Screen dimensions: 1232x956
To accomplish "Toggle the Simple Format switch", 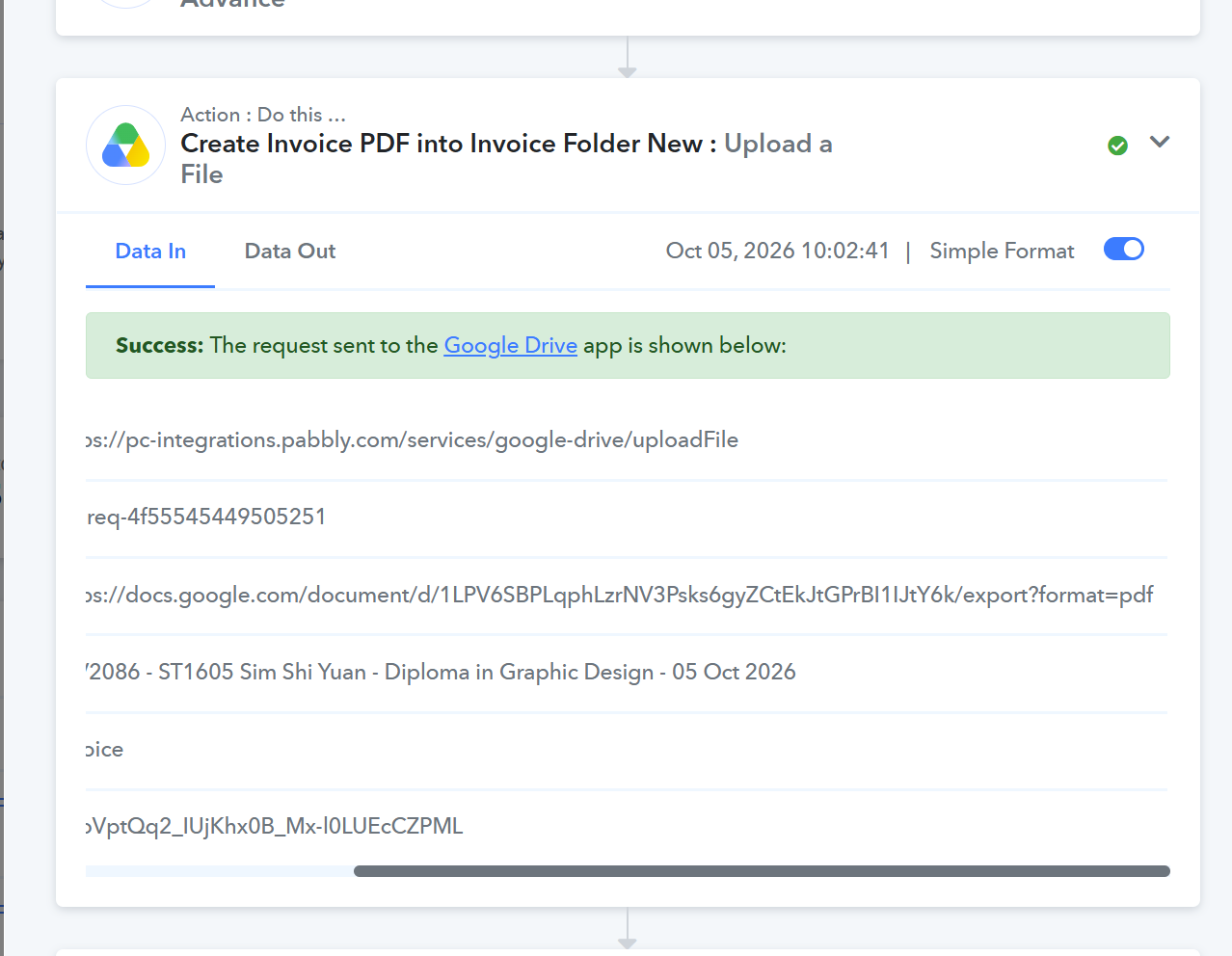I will (1124, 250).
